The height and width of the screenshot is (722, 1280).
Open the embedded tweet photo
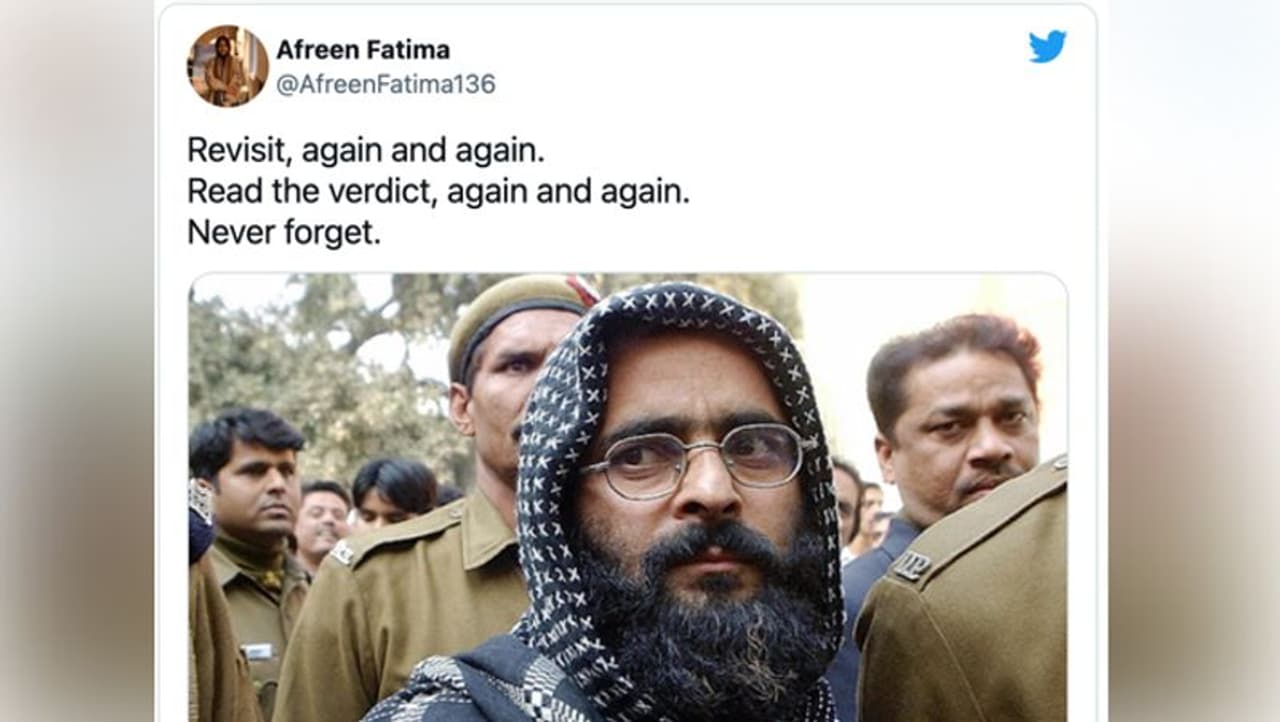[627, 497]
